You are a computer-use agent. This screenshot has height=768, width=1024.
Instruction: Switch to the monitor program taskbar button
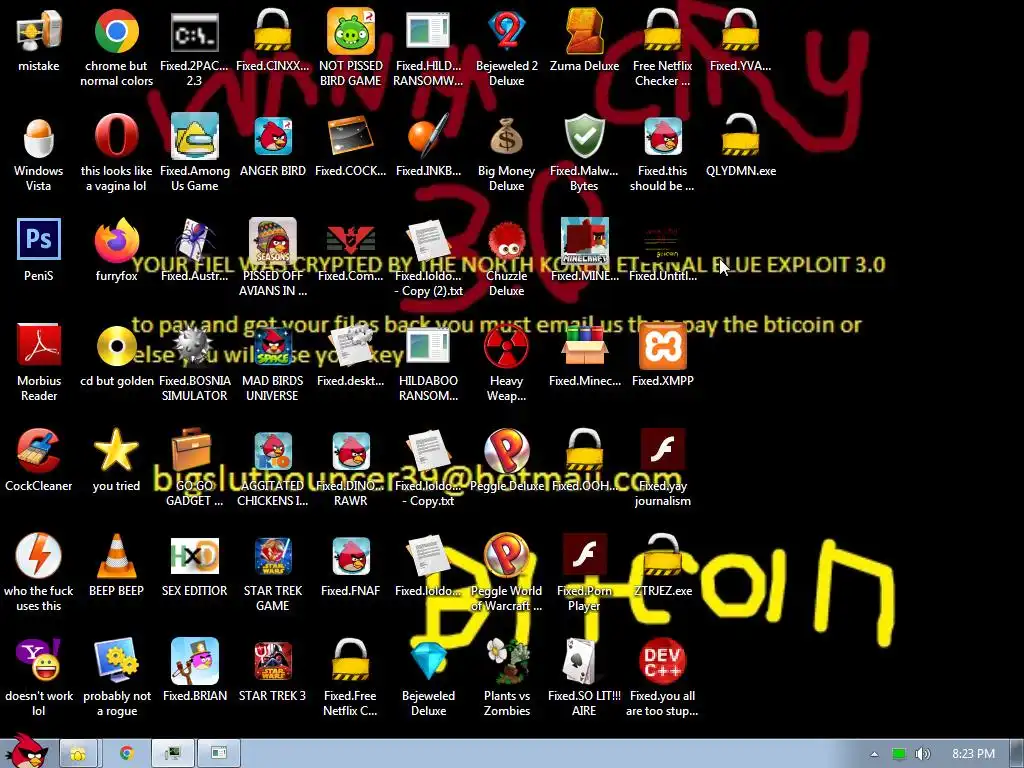173,754
